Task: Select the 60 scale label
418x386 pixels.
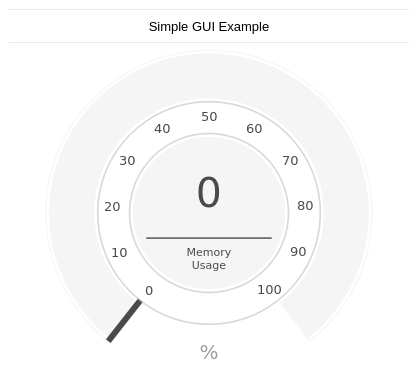Action: pyautogui.click(x=254, y=129)
